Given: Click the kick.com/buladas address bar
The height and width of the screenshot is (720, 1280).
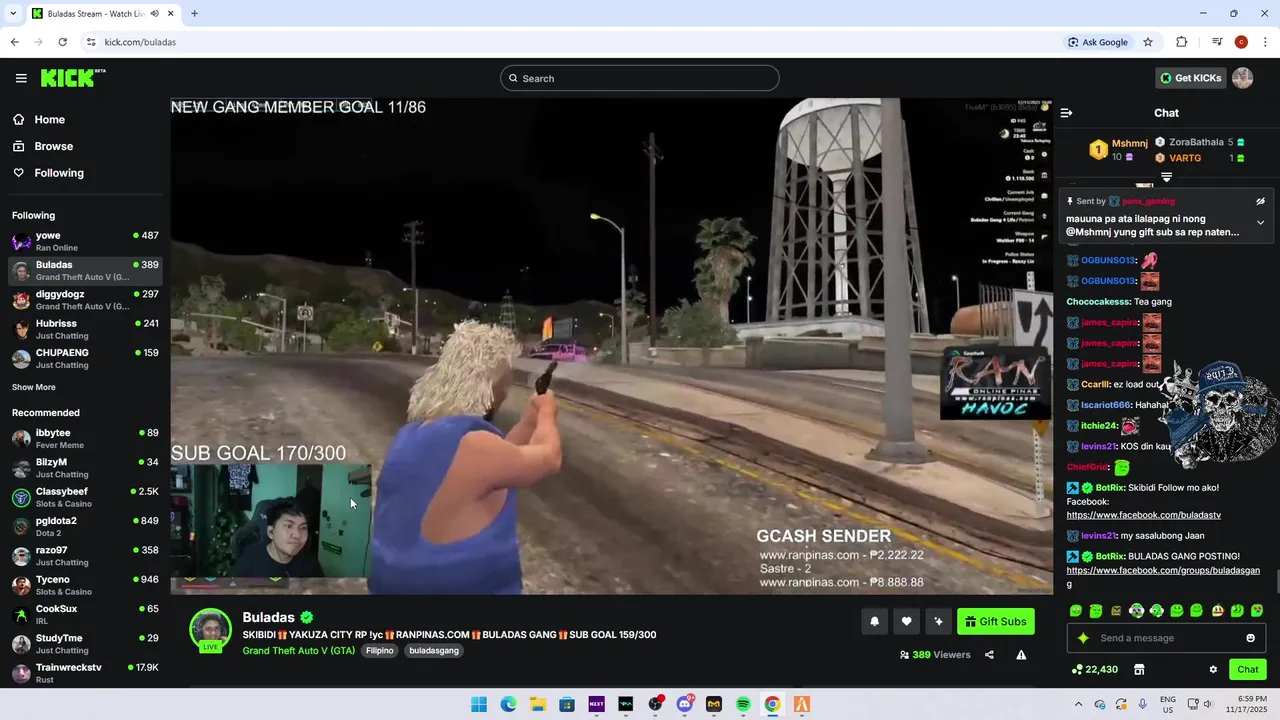Looking at the screenshot, I should 570,42.
